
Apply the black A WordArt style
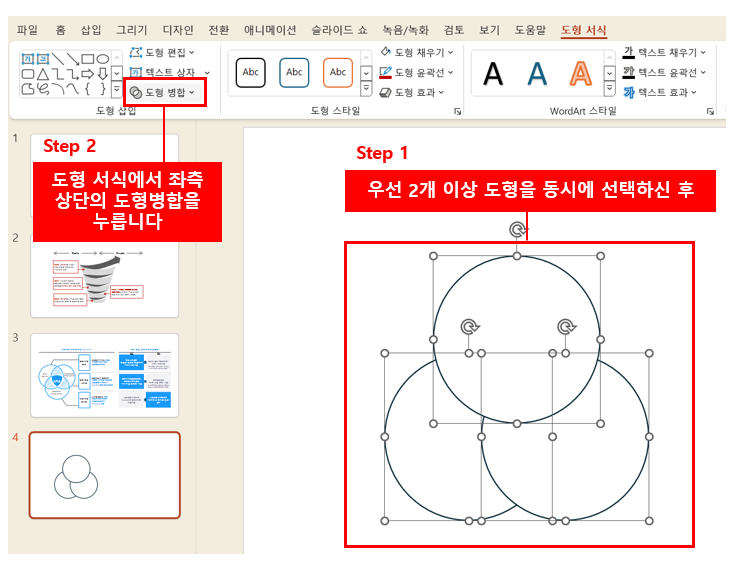[493, 74]
